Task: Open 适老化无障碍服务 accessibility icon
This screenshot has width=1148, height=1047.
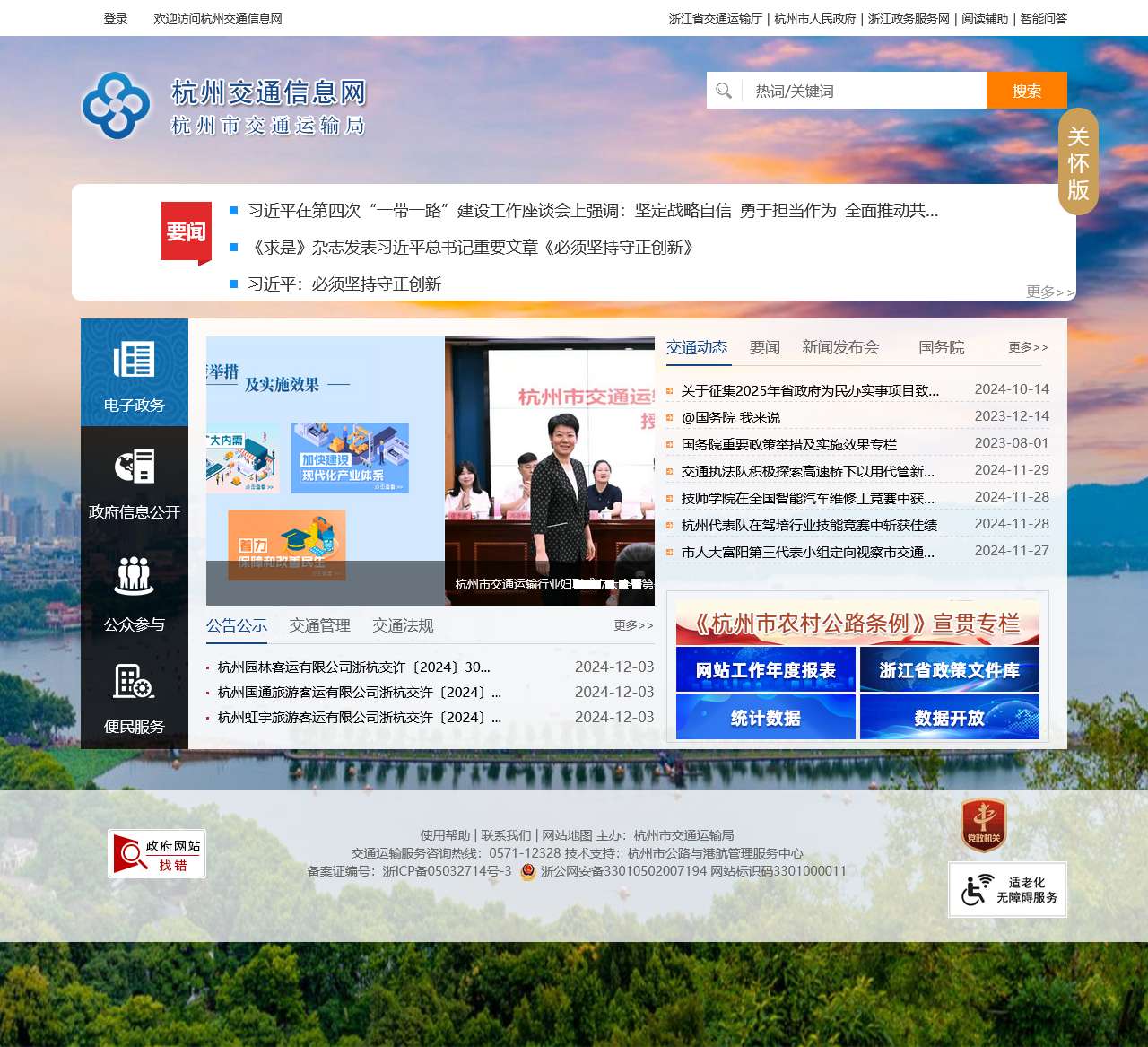Action: tap(1008, 889)
